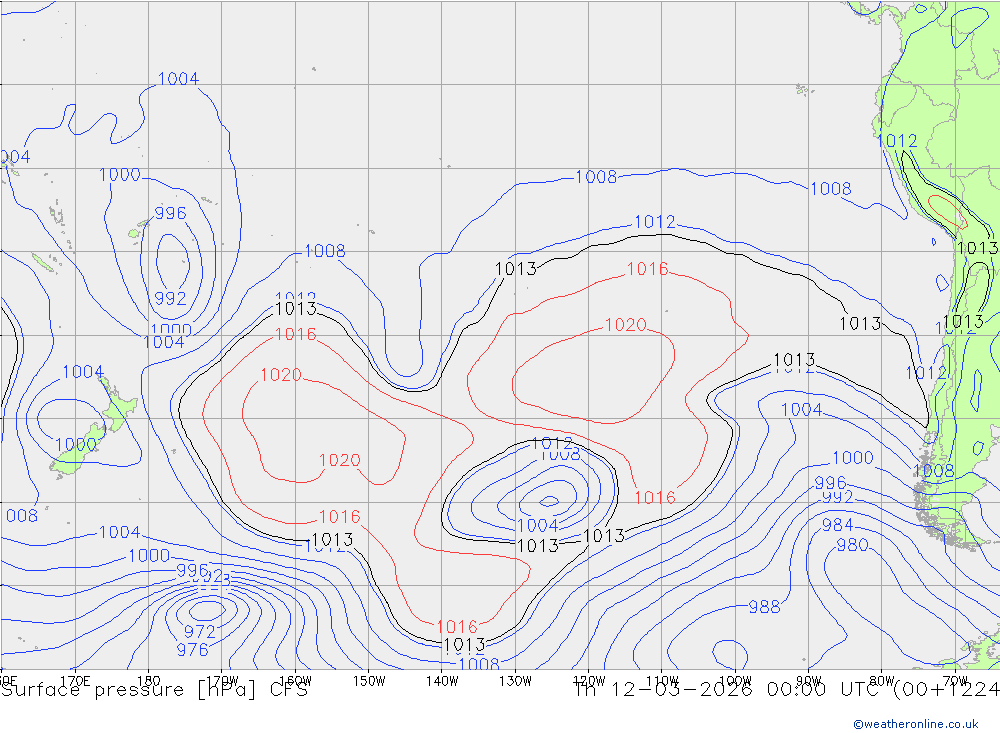Click the 180 longitude axis label
The image size is (1000, 733).
click(148, 681)
